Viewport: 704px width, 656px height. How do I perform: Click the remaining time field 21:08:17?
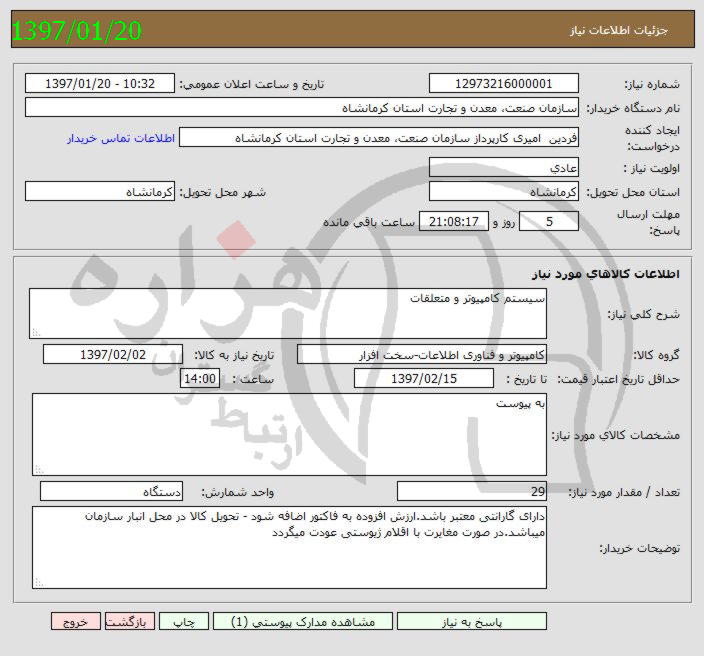point(453,221)
